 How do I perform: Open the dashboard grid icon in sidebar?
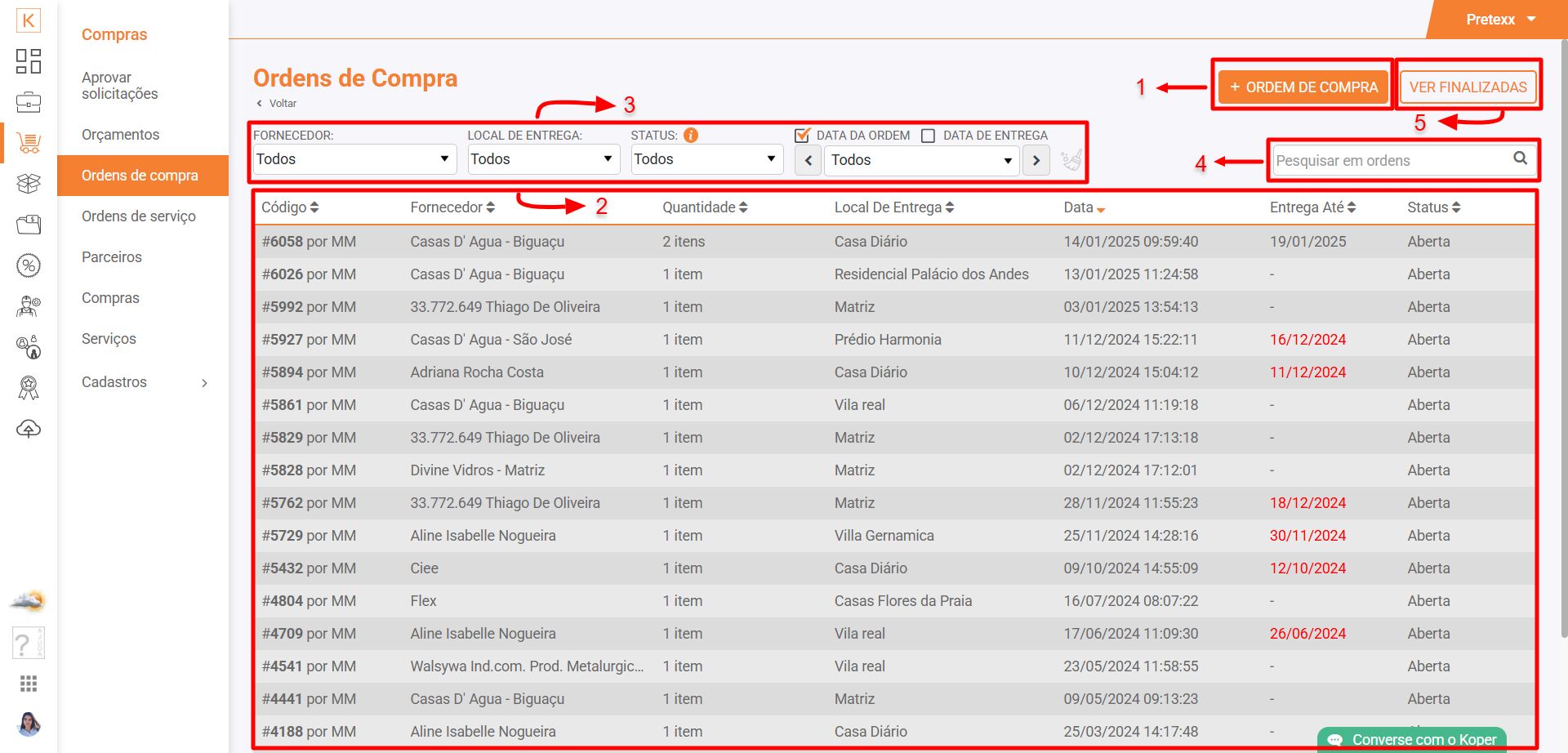29,61
